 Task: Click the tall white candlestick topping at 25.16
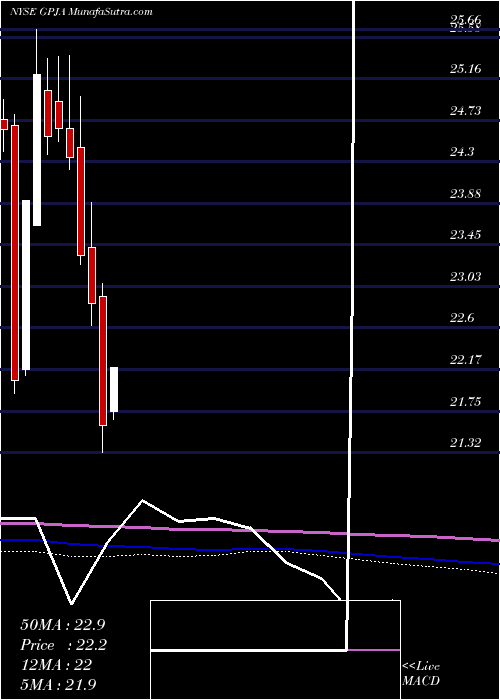[37, 150]
